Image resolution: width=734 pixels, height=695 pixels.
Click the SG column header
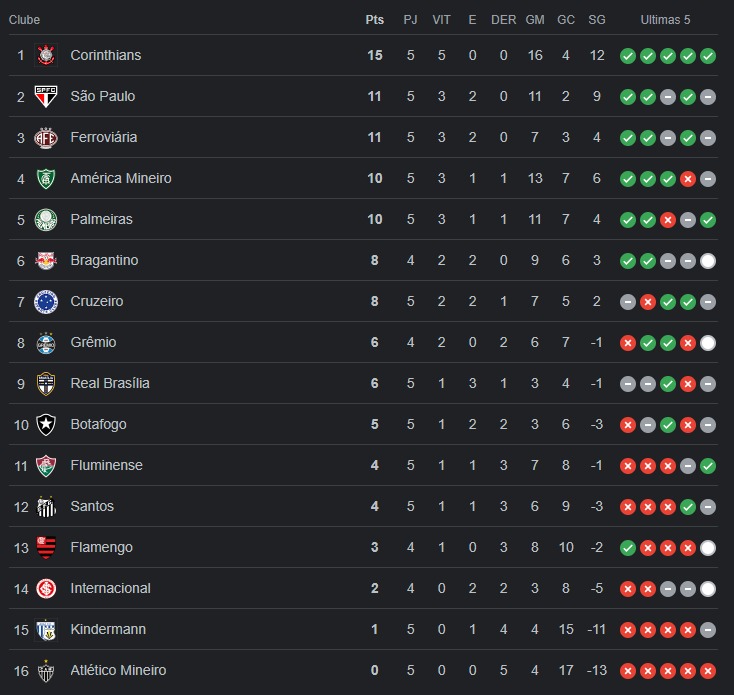(x=597, y=20)
